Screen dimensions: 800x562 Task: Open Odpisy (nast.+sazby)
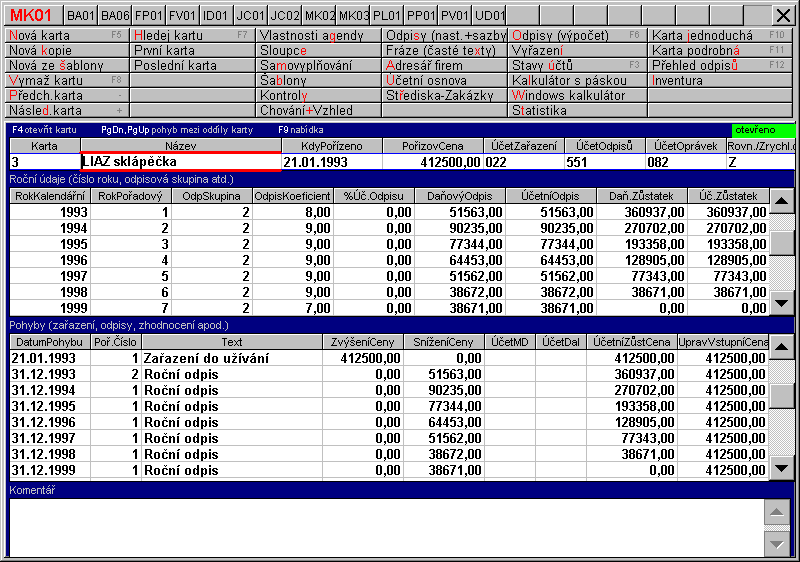tap(444, 35)
